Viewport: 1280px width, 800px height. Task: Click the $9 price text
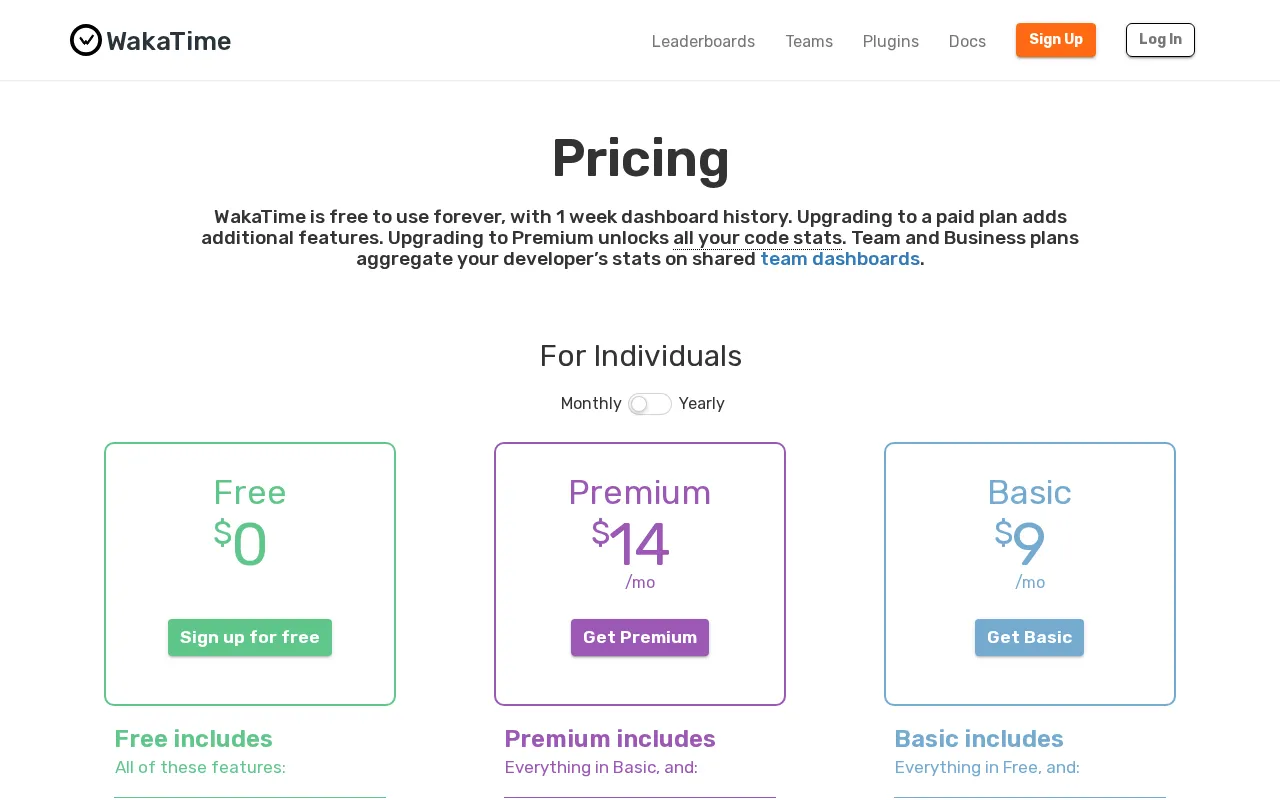point(1020,544)
